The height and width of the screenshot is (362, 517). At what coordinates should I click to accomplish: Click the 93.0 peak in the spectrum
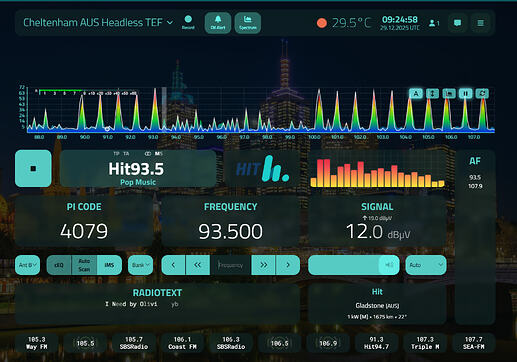point(155,110)
